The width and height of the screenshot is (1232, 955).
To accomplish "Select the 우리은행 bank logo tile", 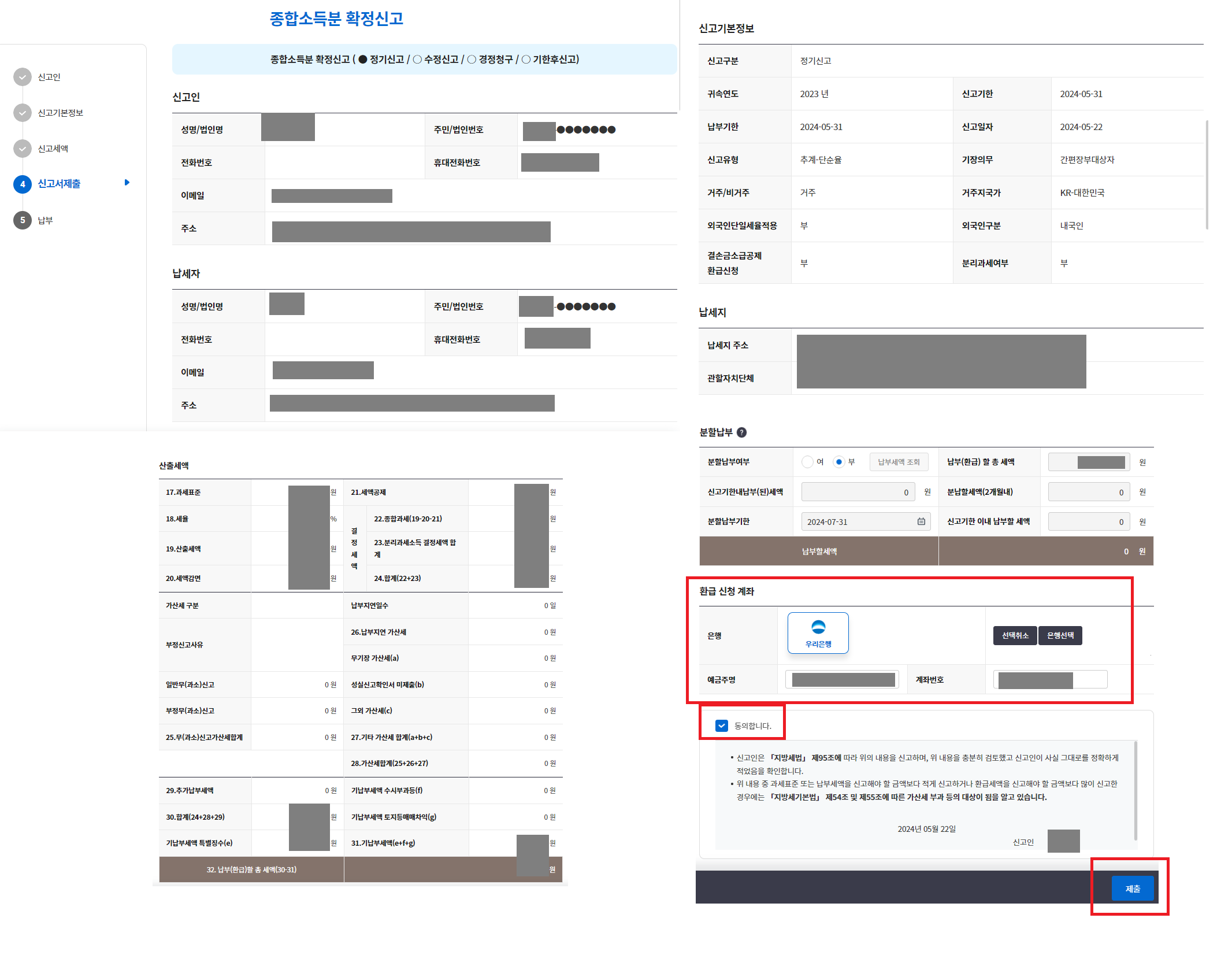I will 818,633.
